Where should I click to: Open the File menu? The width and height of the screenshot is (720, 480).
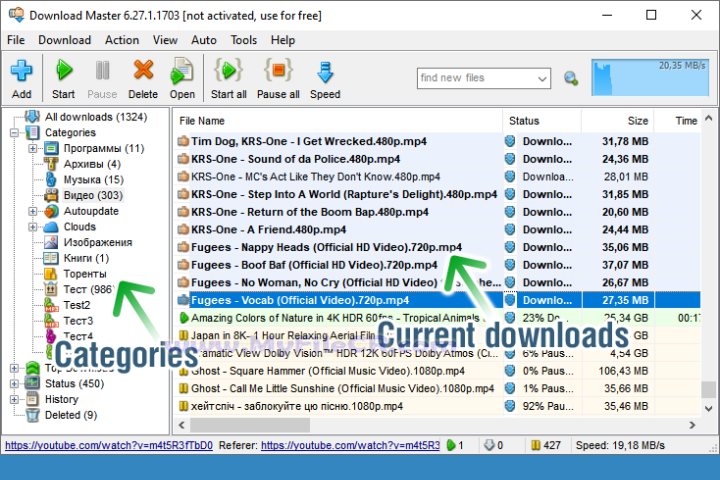click(x=16, y=40)
